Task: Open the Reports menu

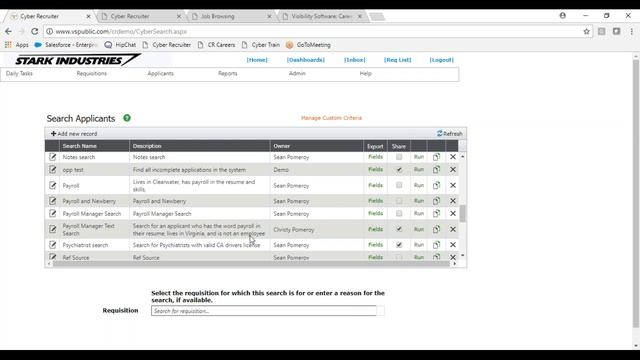Action: 227,73
